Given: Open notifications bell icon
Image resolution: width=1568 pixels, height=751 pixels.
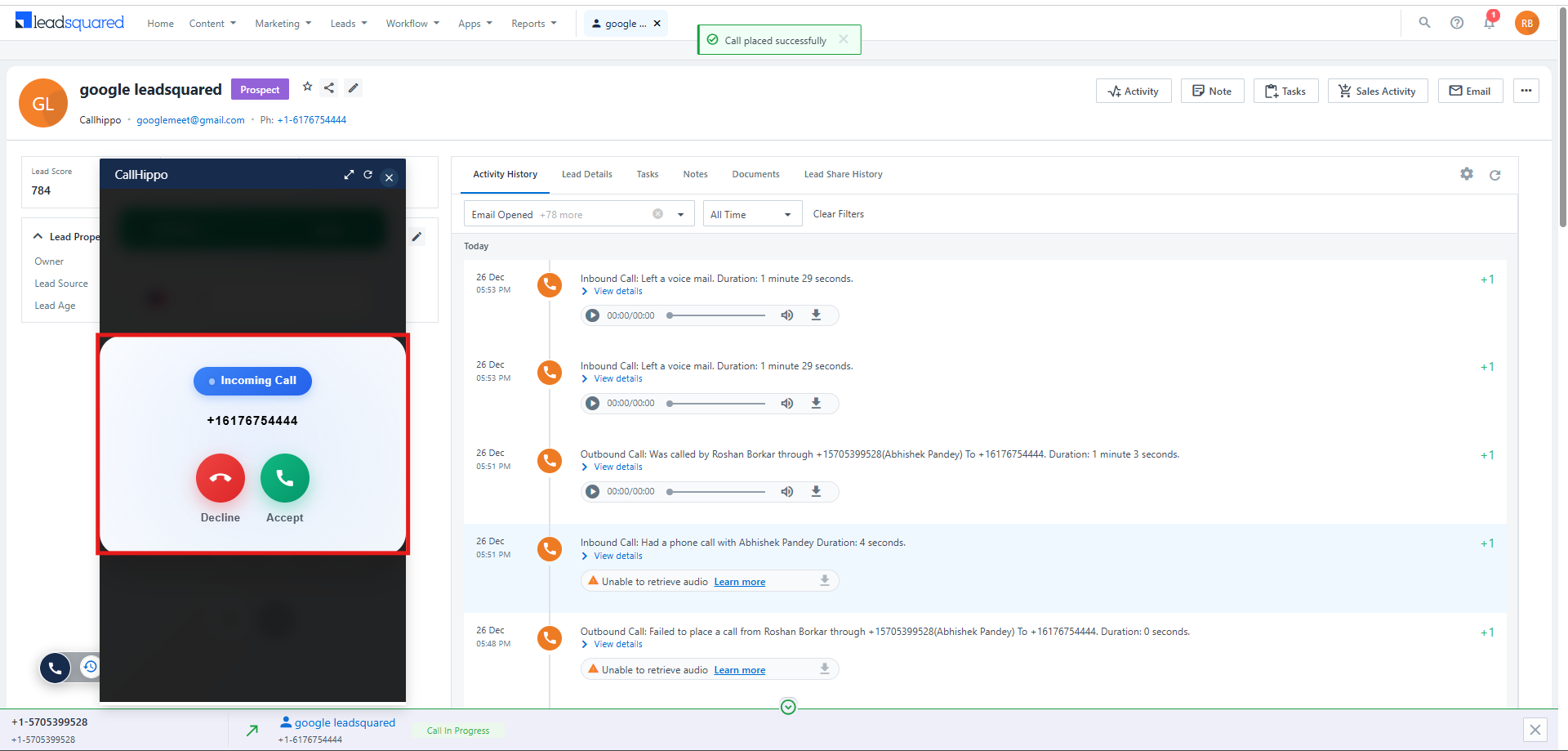Looking at the screenshot, I should [x=1490, y=22].
